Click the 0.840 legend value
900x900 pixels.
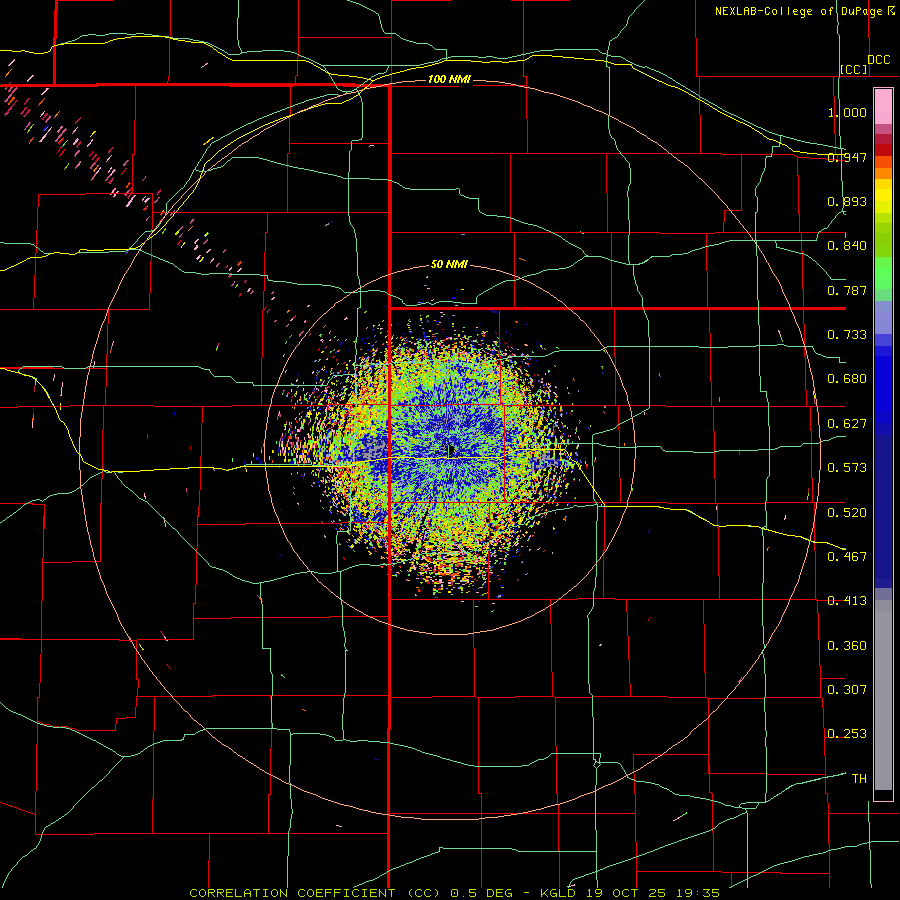[x=847, y=246]
